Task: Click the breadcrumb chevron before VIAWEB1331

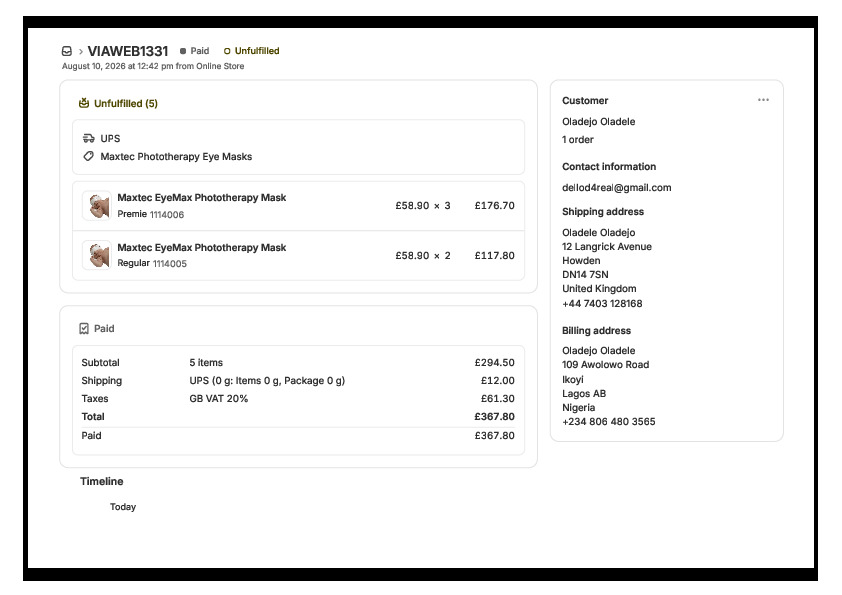Action: click(81, 52)
